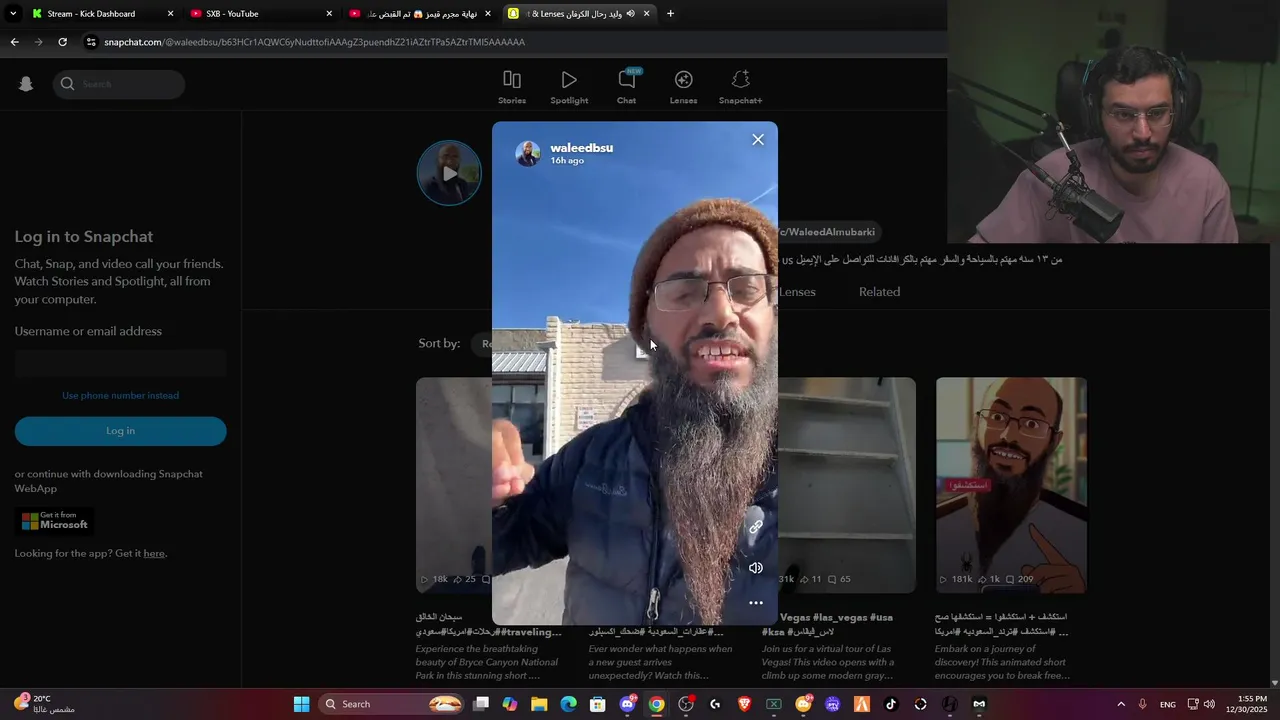Open Brave browser from the taskbar
Image resolution: width=1280 pixels, height=720 pixels.
coord(744,704)
